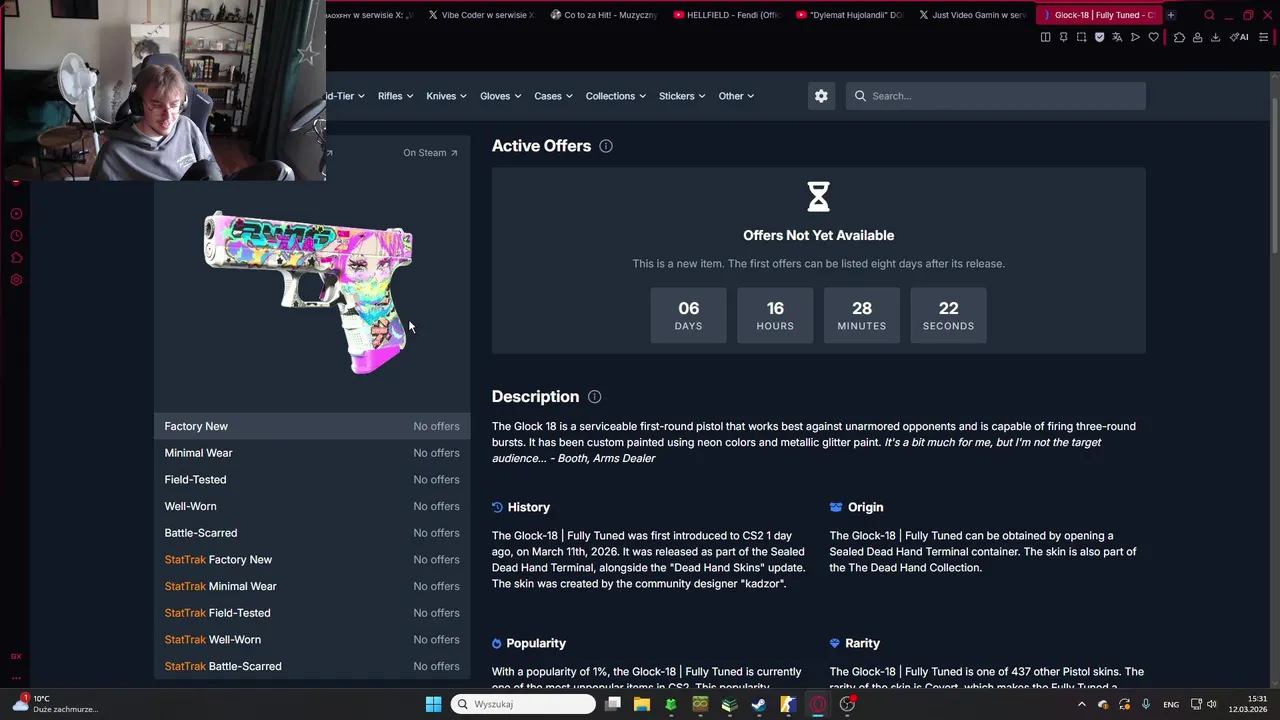
Task: Expand the Mid-Tier dropdown
Action: click(x=345, y=96)
